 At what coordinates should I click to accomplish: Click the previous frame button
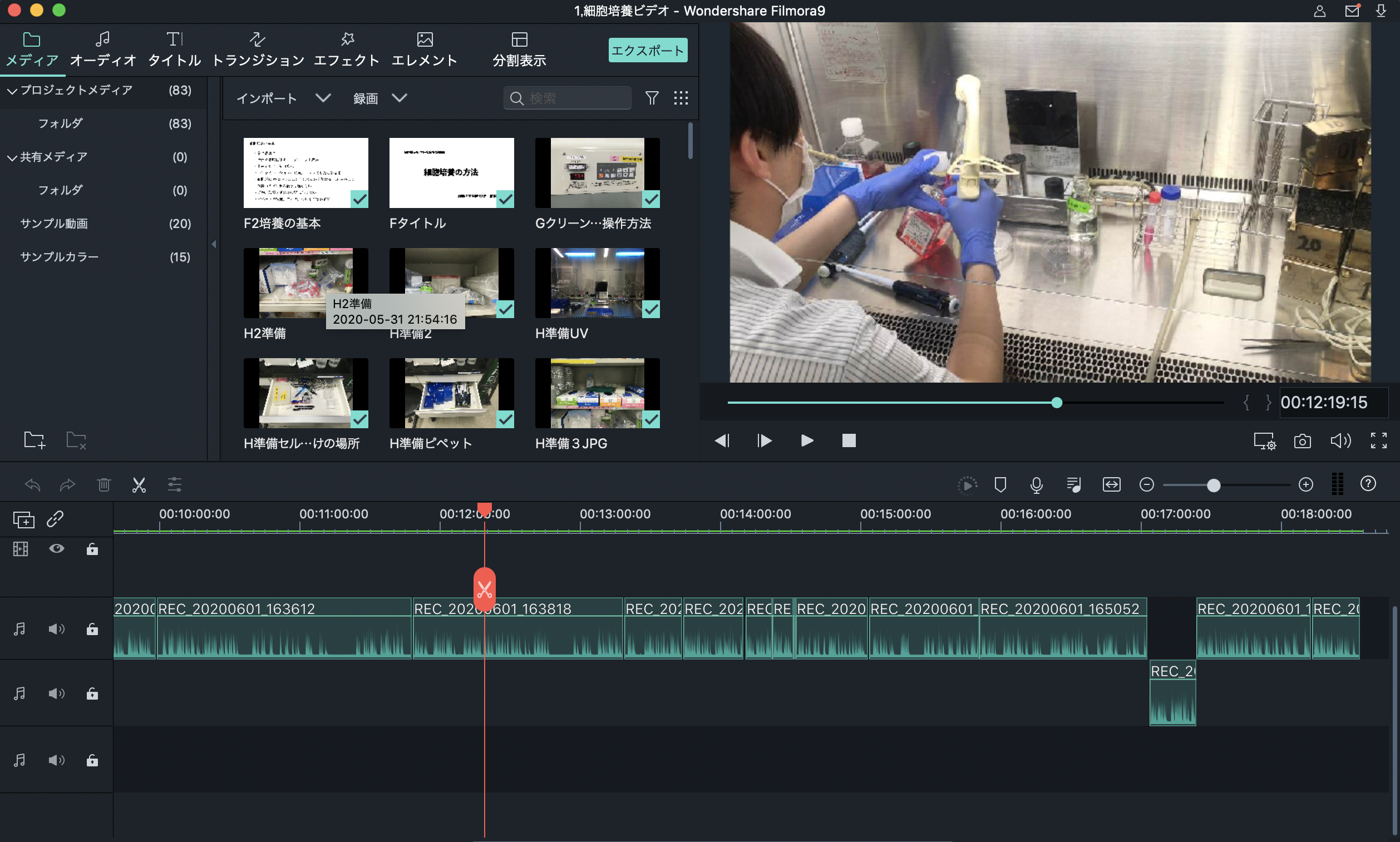point(722,441)
